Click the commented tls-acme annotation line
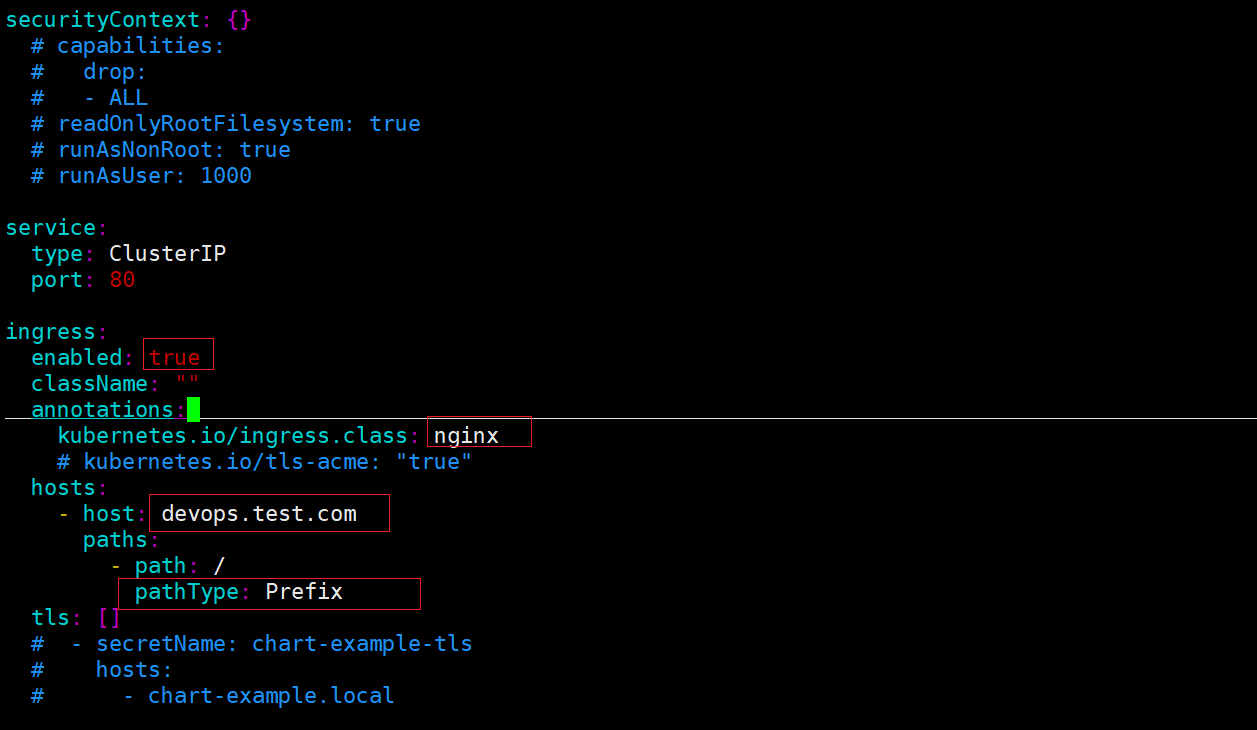 [x=265, y=461]
